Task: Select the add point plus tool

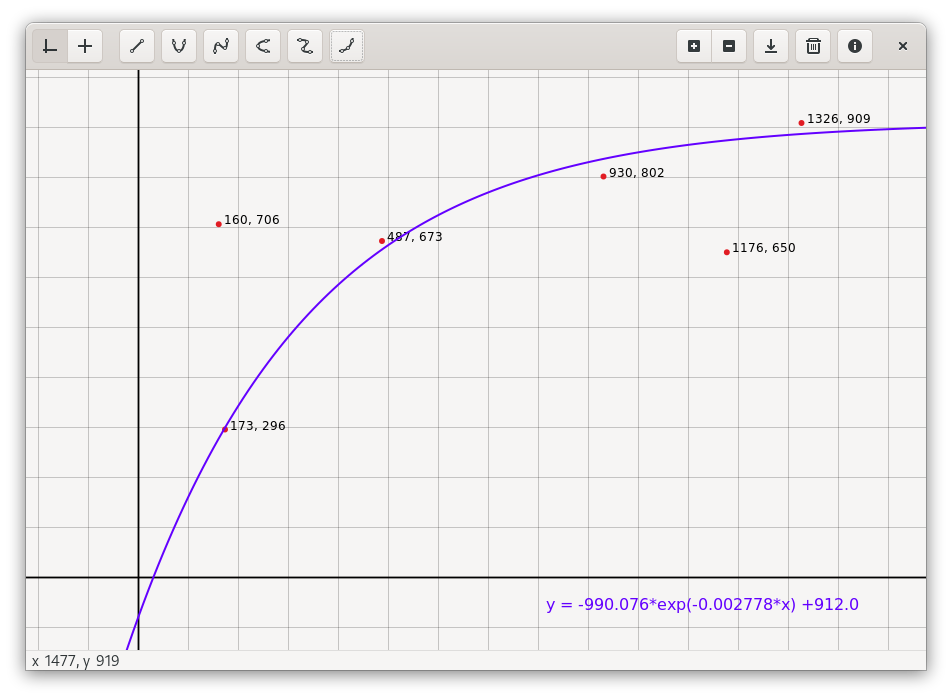Action: (85, 46)
